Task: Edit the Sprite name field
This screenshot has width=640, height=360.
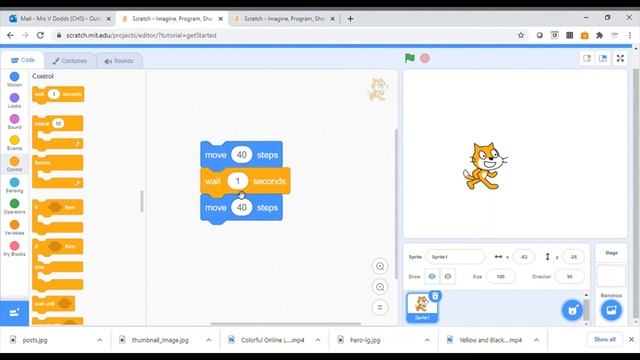Action: tap(455, 257)
